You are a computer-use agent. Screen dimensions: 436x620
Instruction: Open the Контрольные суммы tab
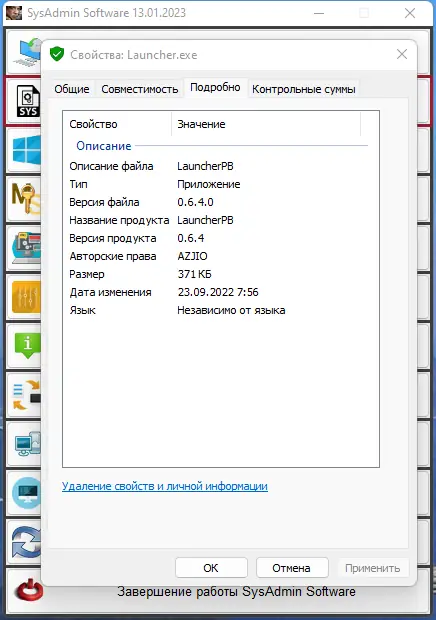point(304,89)
